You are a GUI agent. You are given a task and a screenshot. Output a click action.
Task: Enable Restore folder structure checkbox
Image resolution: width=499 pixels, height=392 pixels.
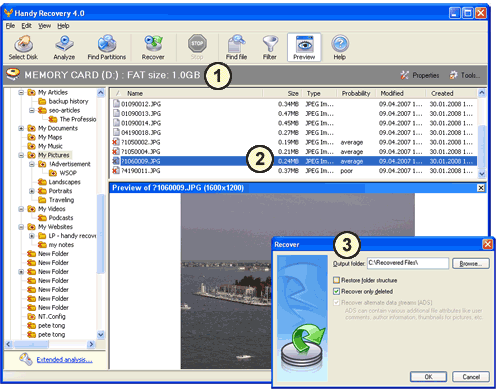click(336, 280)
